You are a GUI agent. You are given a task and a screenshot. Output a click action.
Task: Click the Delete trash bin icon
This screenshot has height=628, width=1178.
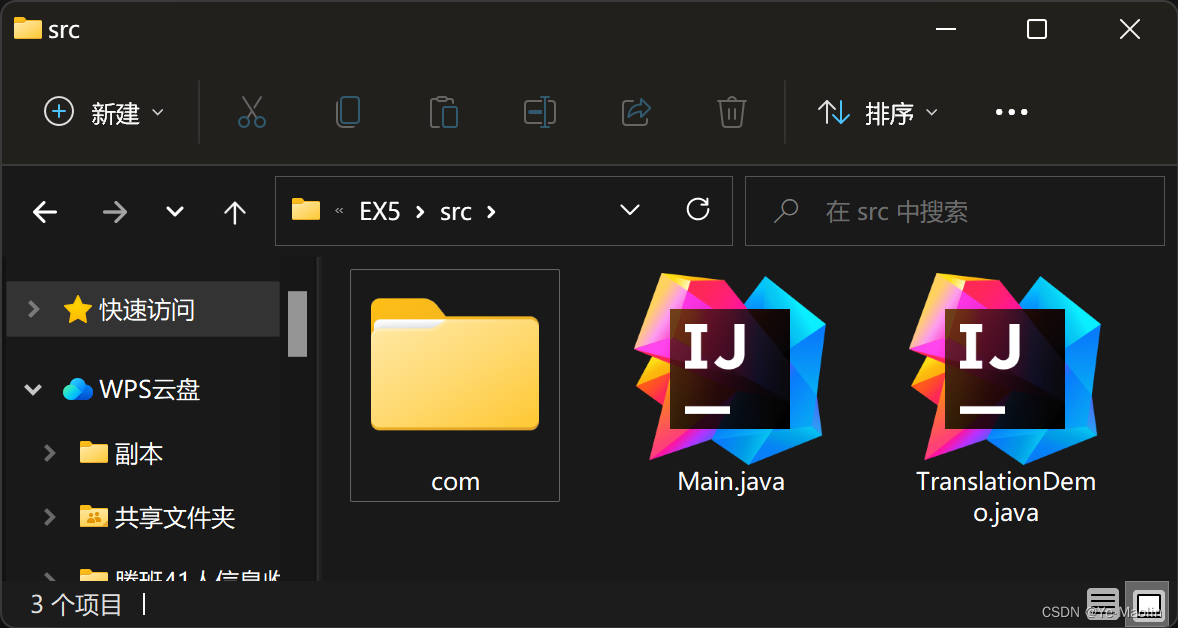(731, 113)
